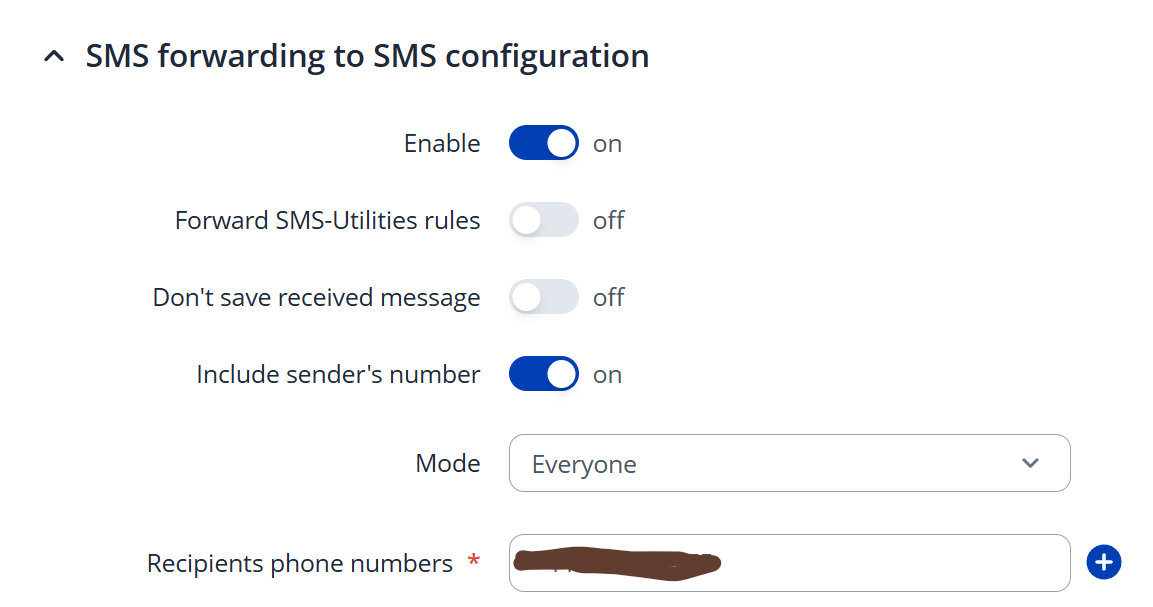Enable the Don't save received message switch
The width and height of the screenshot is (1153, 607).
[543, 297]
